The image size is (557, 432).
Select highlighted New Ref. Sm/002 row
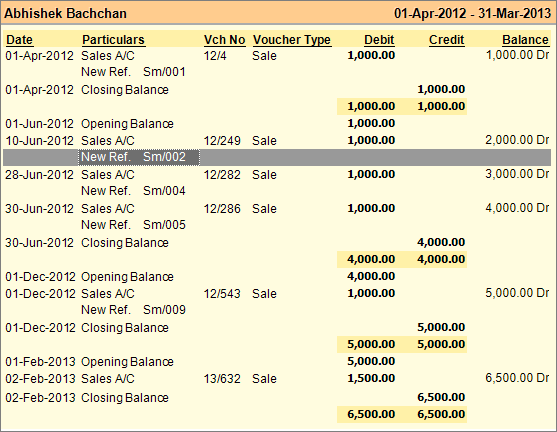tap(277, 157)
